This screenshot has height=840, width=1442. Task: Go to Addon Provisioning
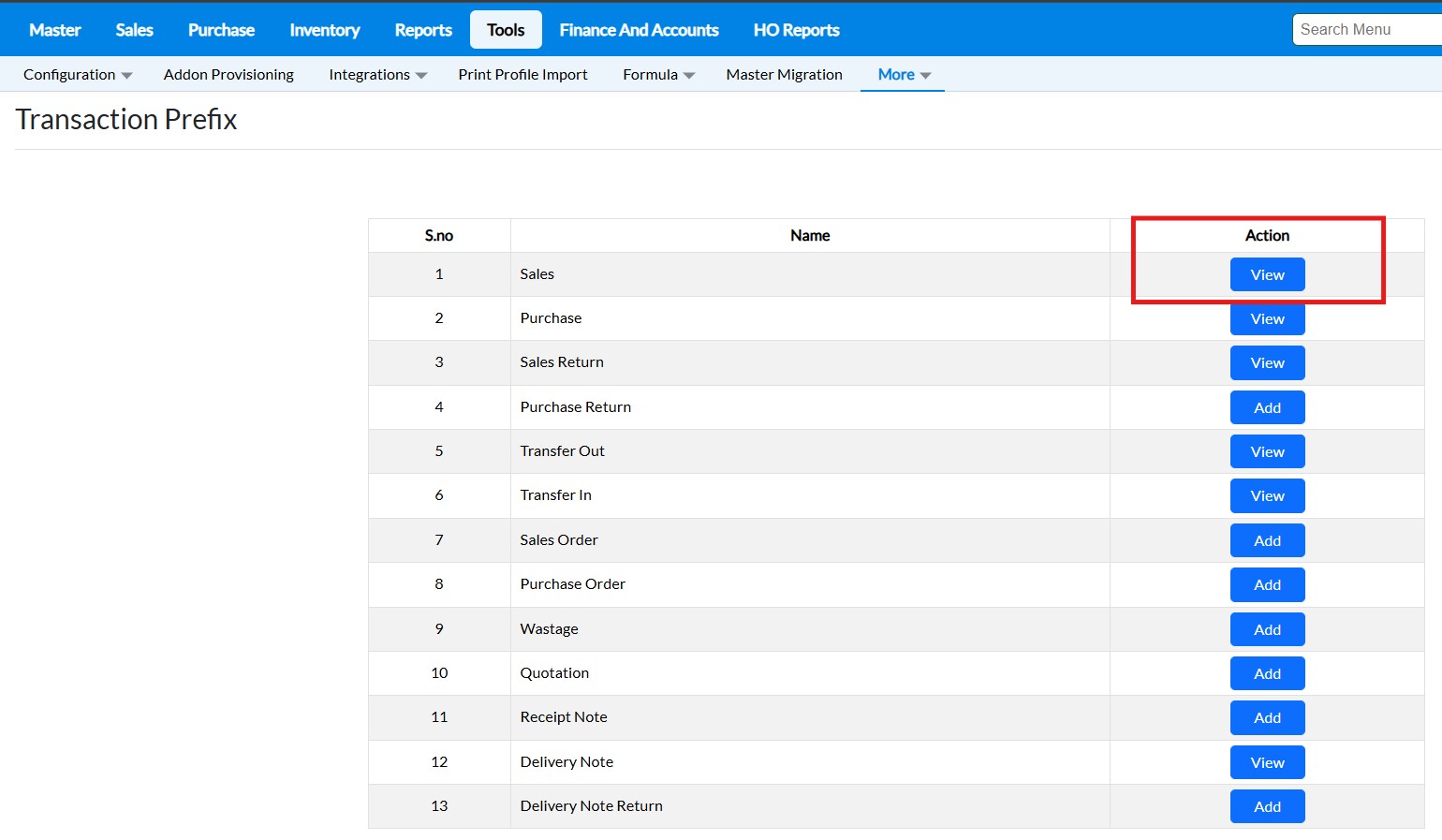228,75
